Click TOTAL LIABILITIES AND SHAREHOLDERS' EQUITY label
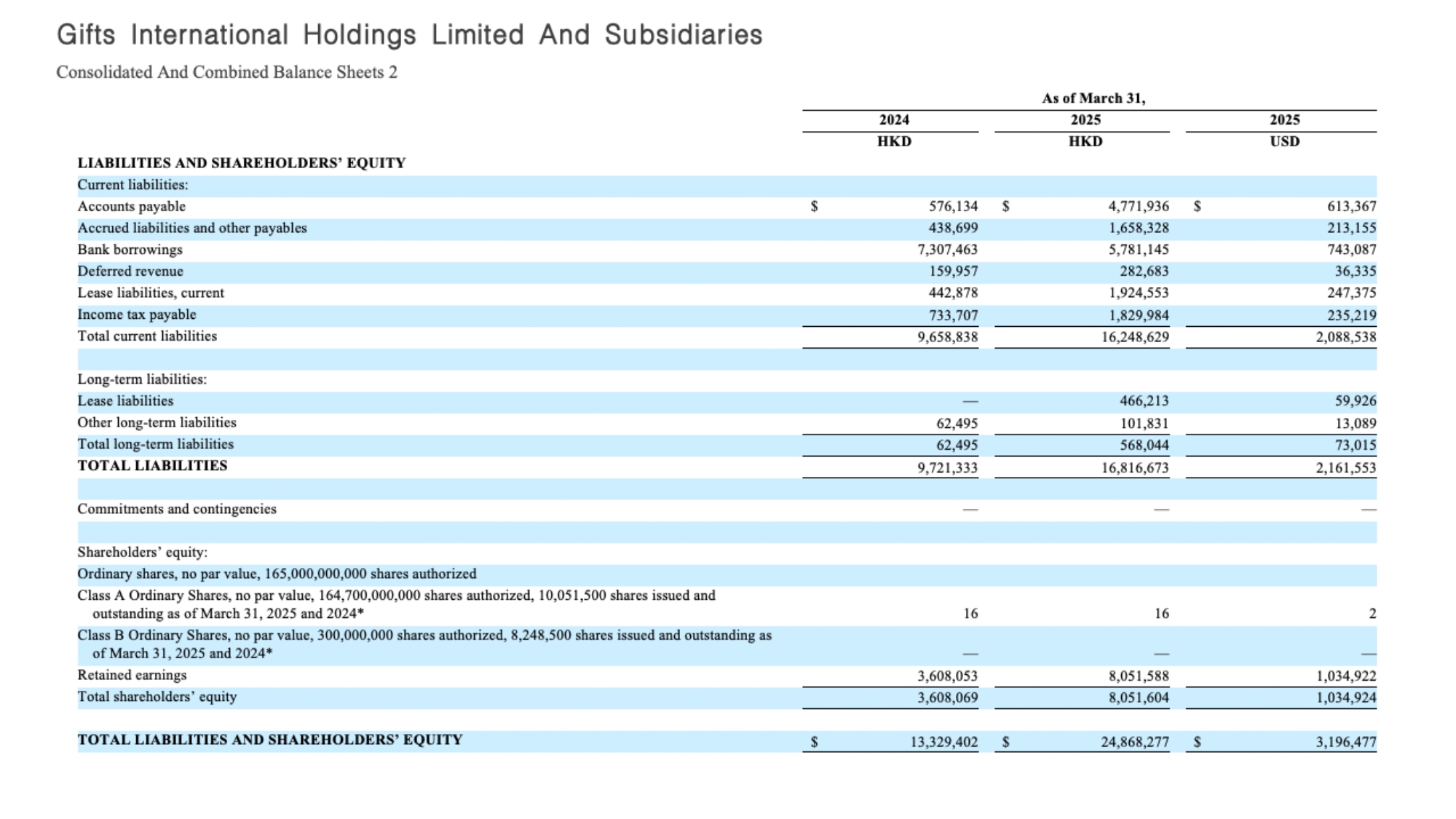Screen dimensions: 1456x819 point(270,740)
